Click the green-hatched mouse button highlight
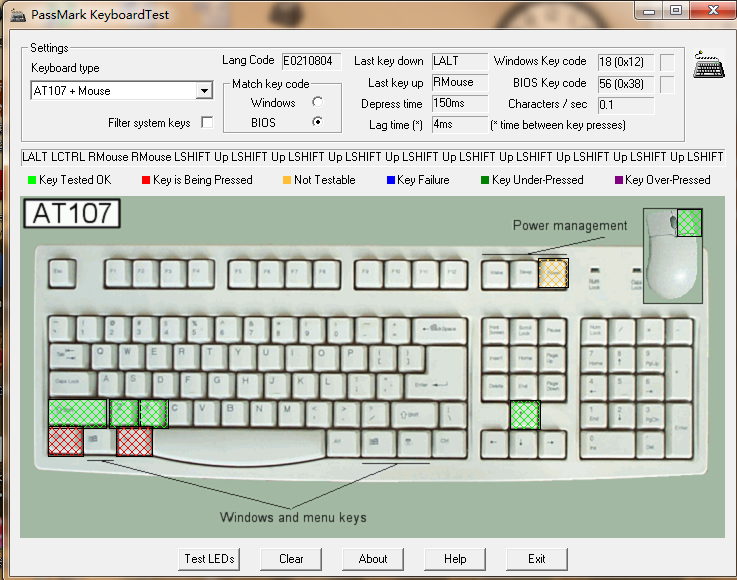 689,223
